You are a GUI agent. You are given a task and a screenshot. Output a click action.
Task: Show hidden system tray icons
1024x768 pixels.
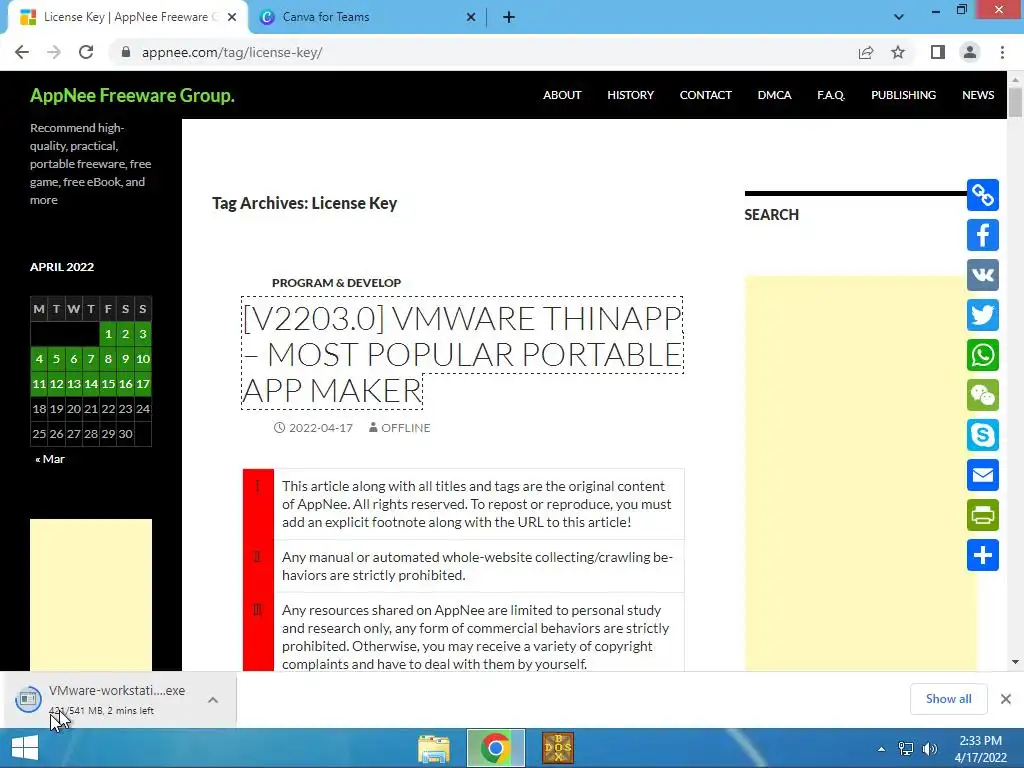882,749
